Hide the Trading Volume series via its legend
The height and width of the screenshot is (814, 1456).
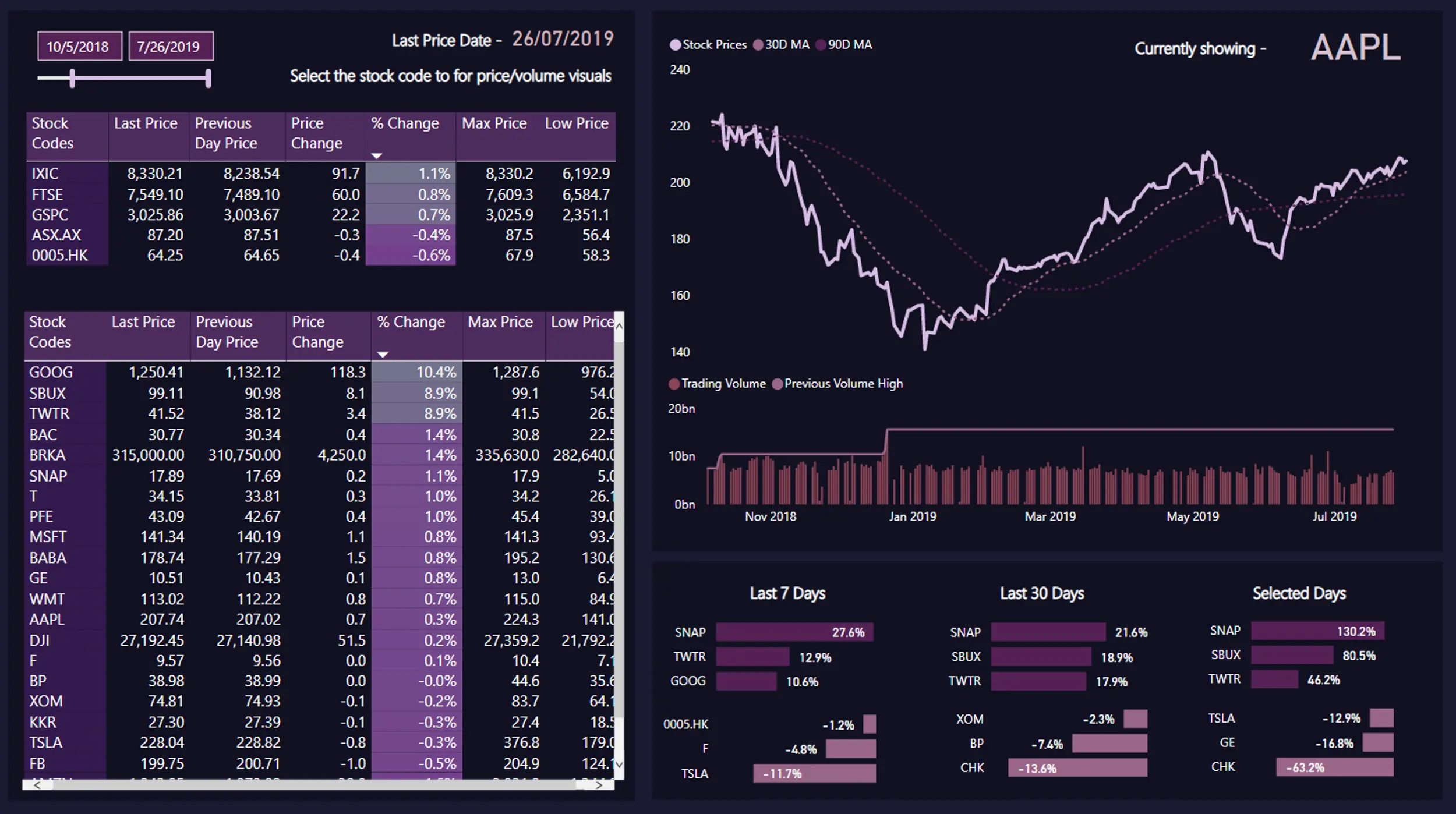coord(676,383)
